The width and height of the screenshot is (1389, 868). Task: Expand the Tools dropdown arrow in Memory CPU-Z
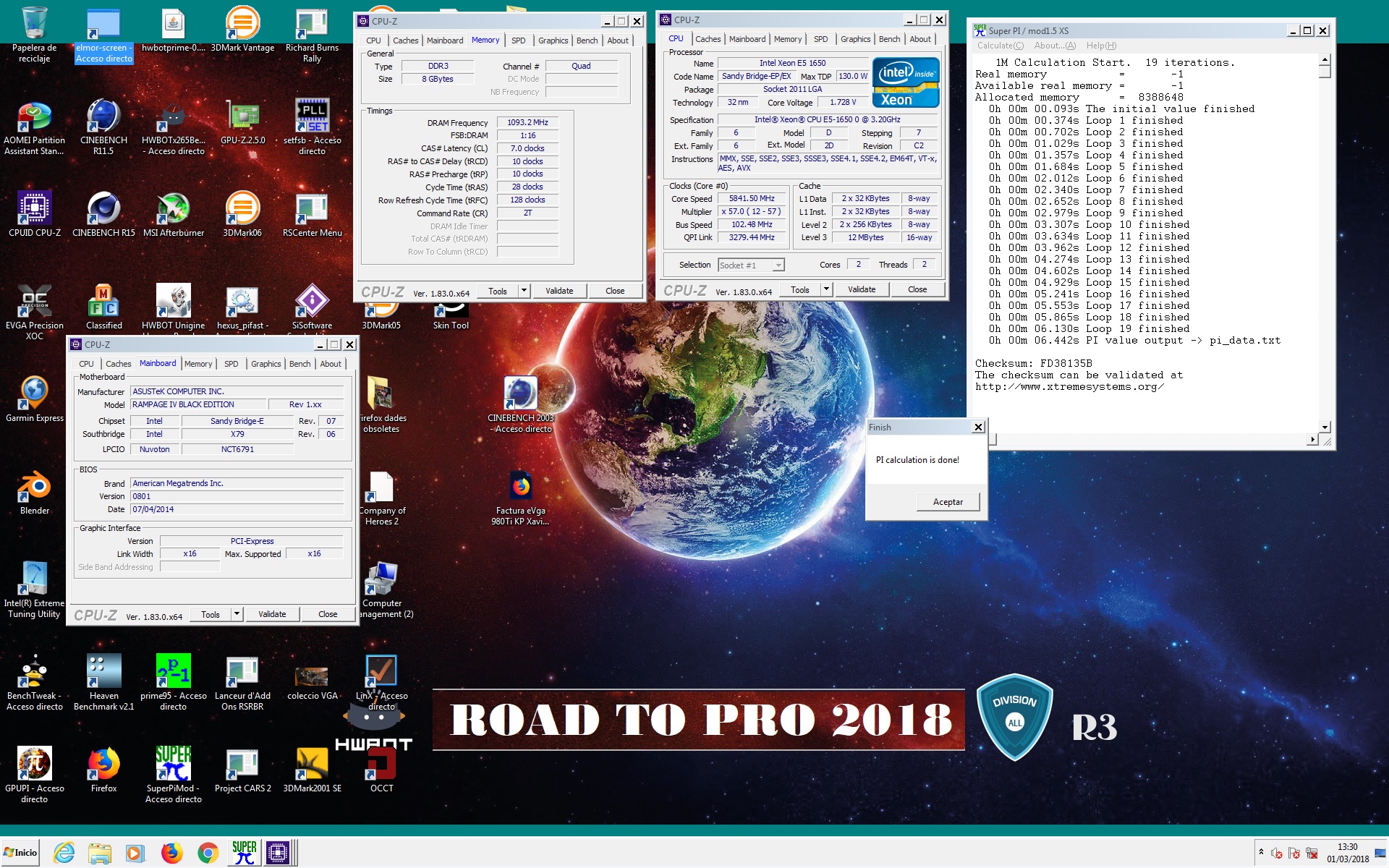point(524,291)
